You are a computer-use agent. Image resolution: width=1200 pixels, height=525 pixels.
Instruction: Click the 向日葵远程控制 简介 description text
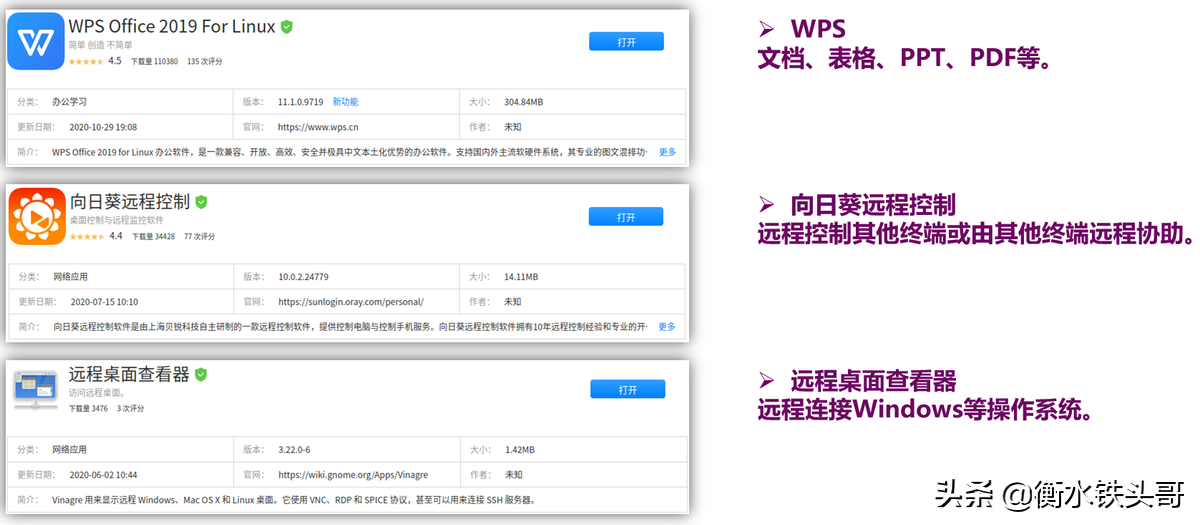click(x=350, y=327)
